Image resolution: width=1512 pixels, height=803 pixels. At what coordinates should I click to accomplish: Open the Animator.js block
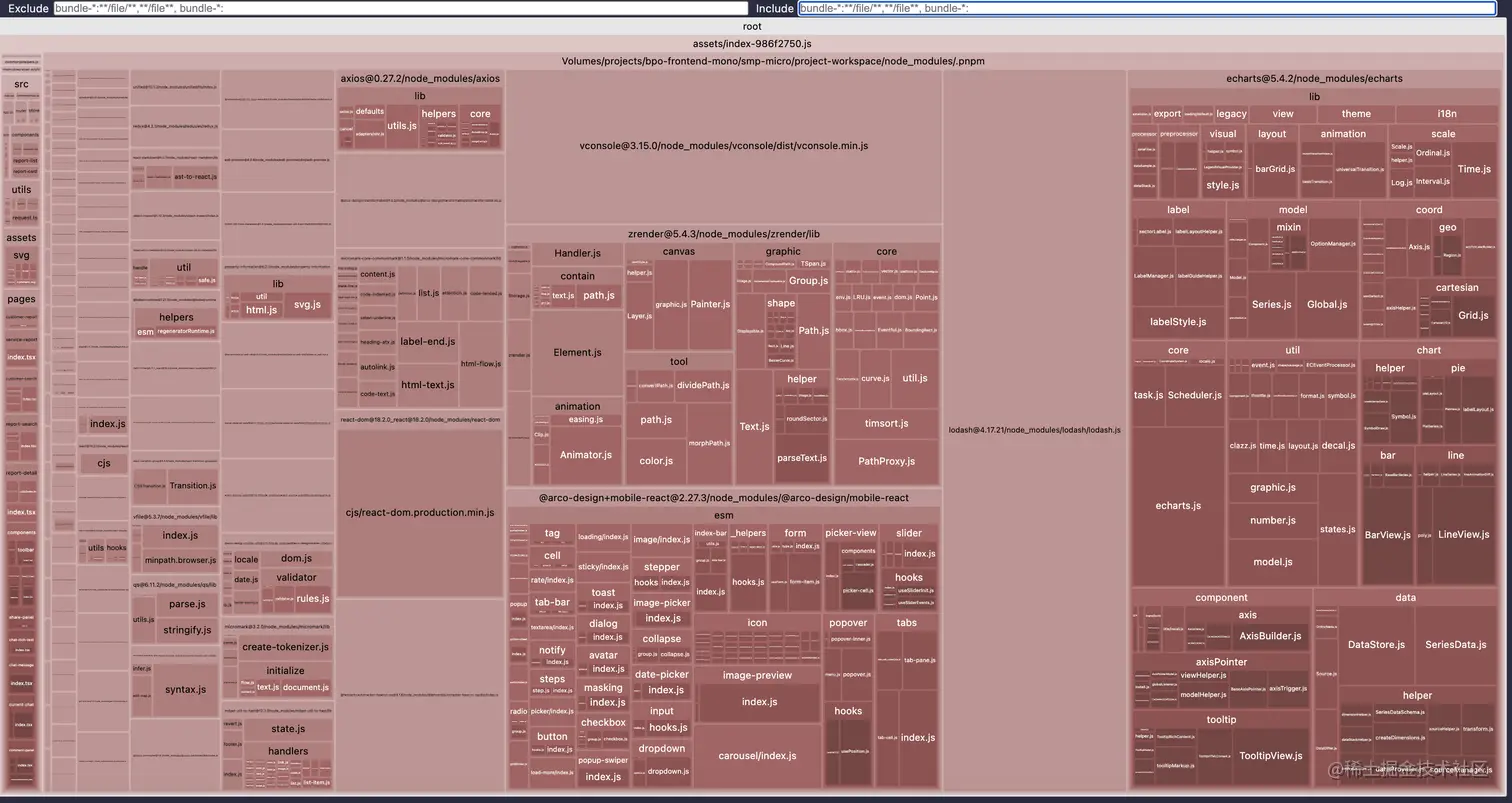[x=585, y=455]
